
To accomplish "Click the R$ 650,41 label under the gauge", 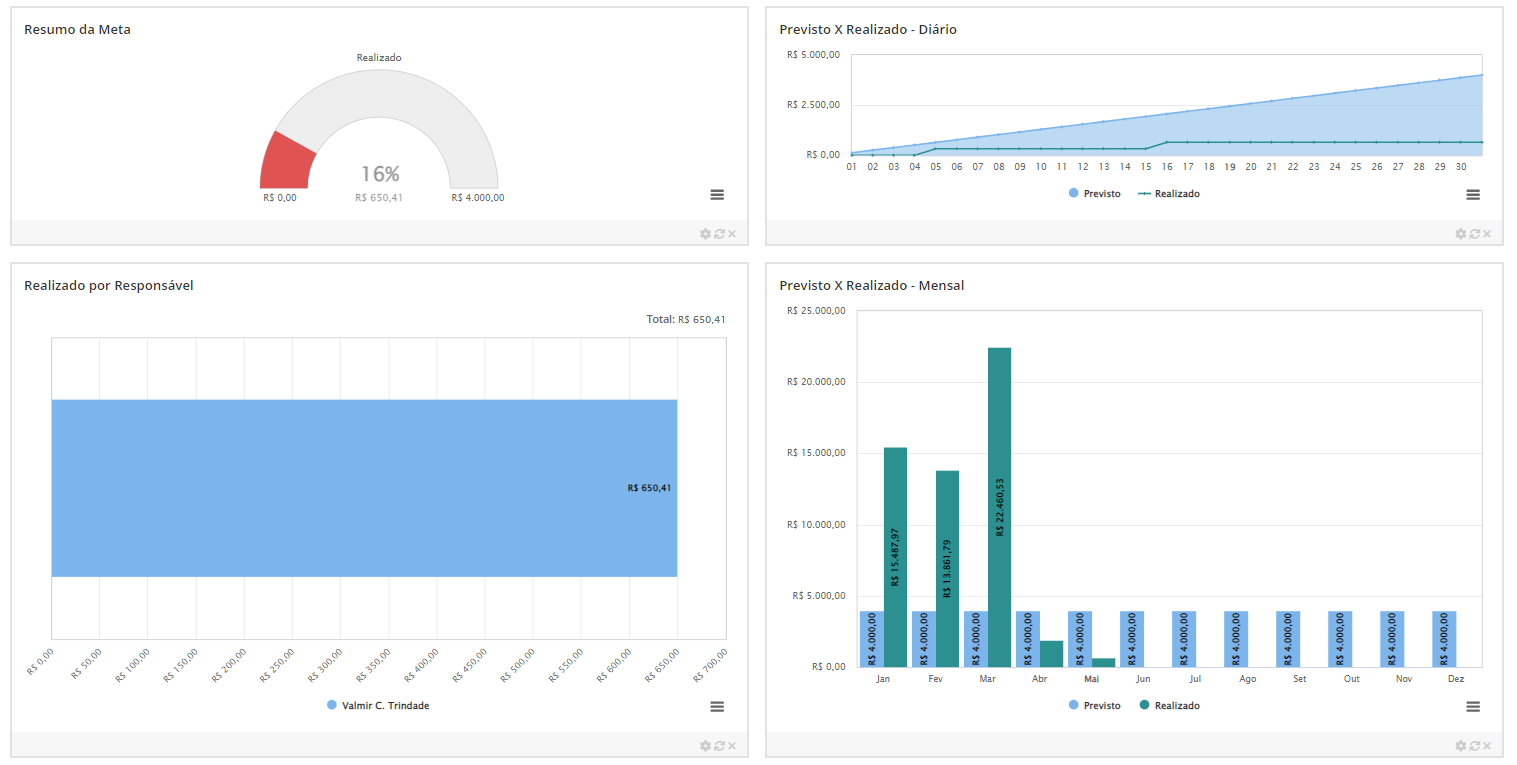I will pos(379,198).
